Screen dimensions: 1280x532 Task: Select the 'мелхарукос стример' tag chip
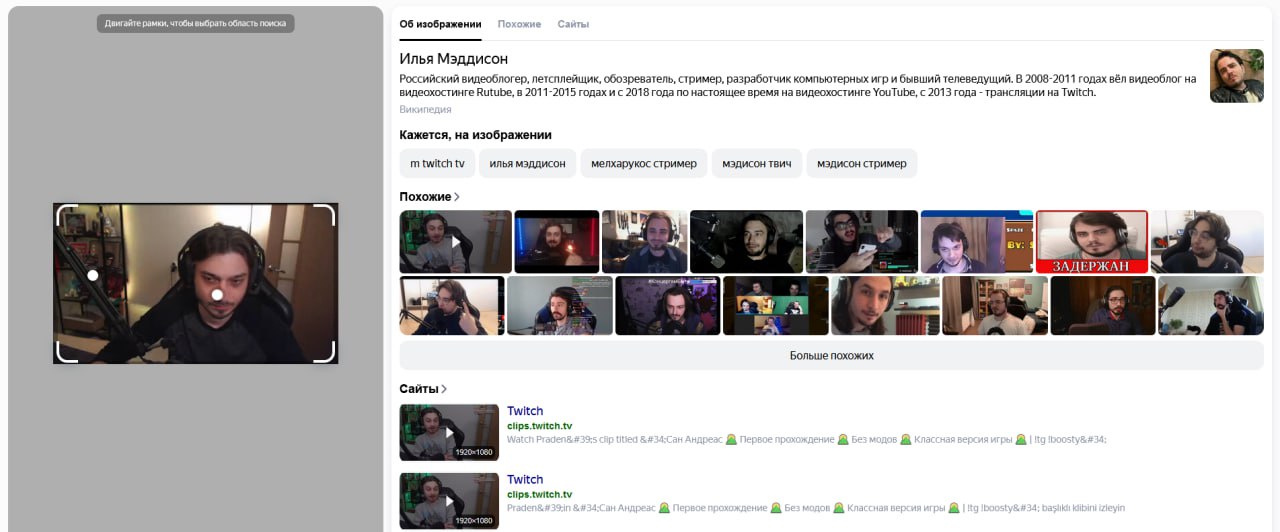[644, 163]
